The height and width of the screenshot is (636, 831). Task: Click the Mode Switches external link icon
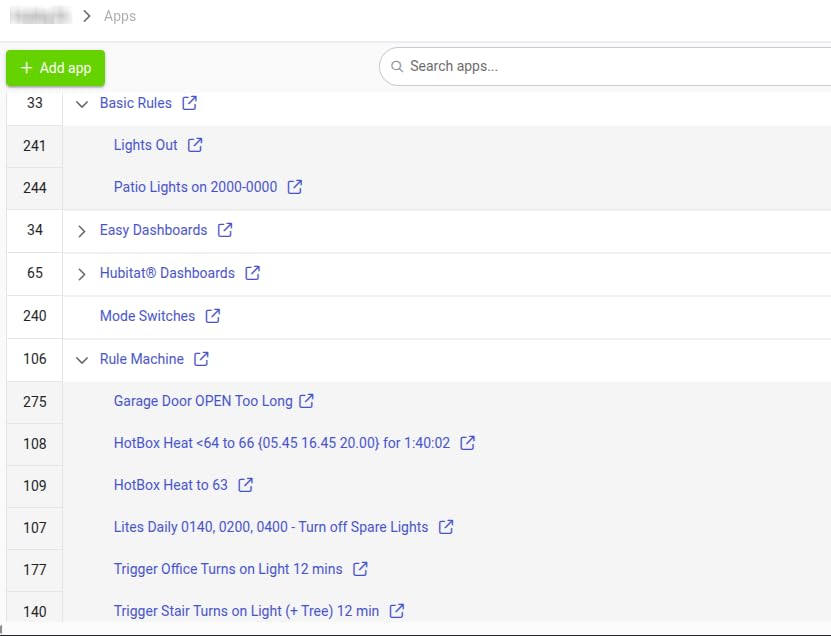[213, 316]
